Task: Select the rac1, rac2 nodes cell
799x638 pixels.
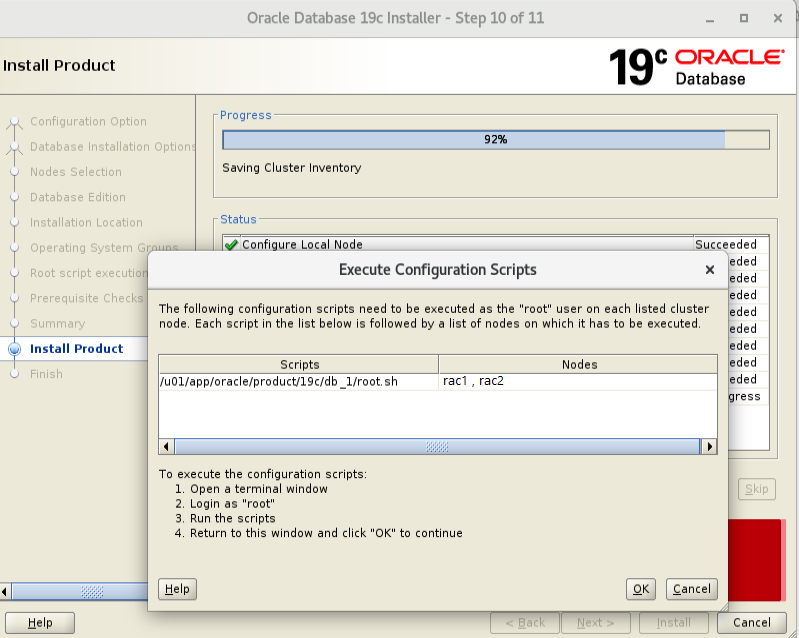Action: tap(474, 382)
